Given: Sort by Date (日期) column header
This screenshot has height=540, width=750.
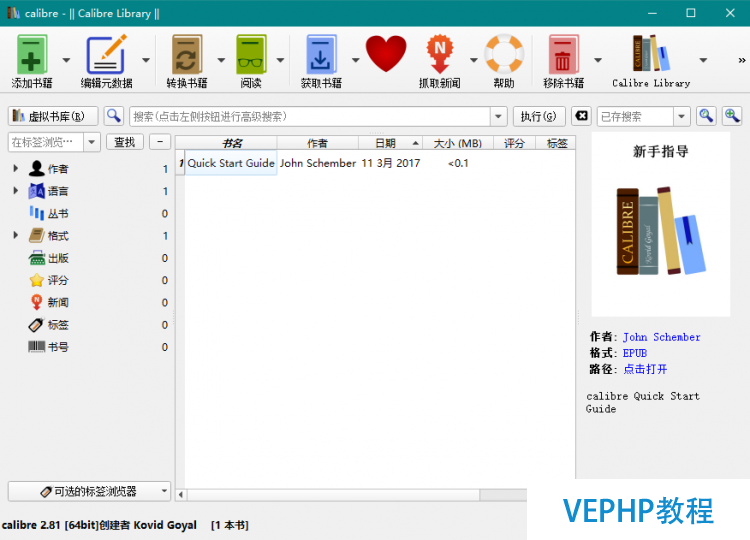Looking at the screenshot, I should coord(390,143).
